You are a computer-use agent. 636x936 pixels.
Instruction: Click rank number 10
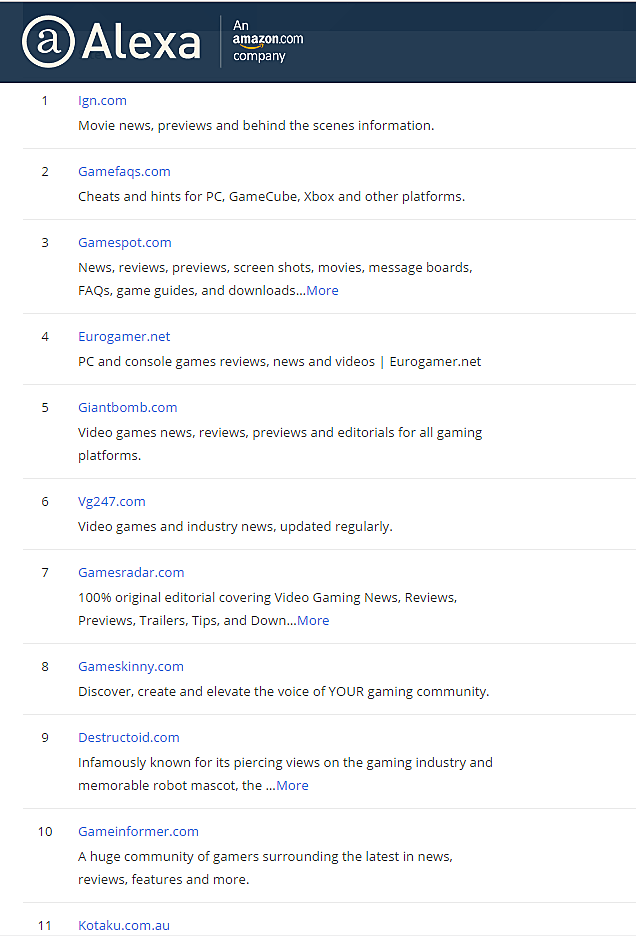click(45, 832)
